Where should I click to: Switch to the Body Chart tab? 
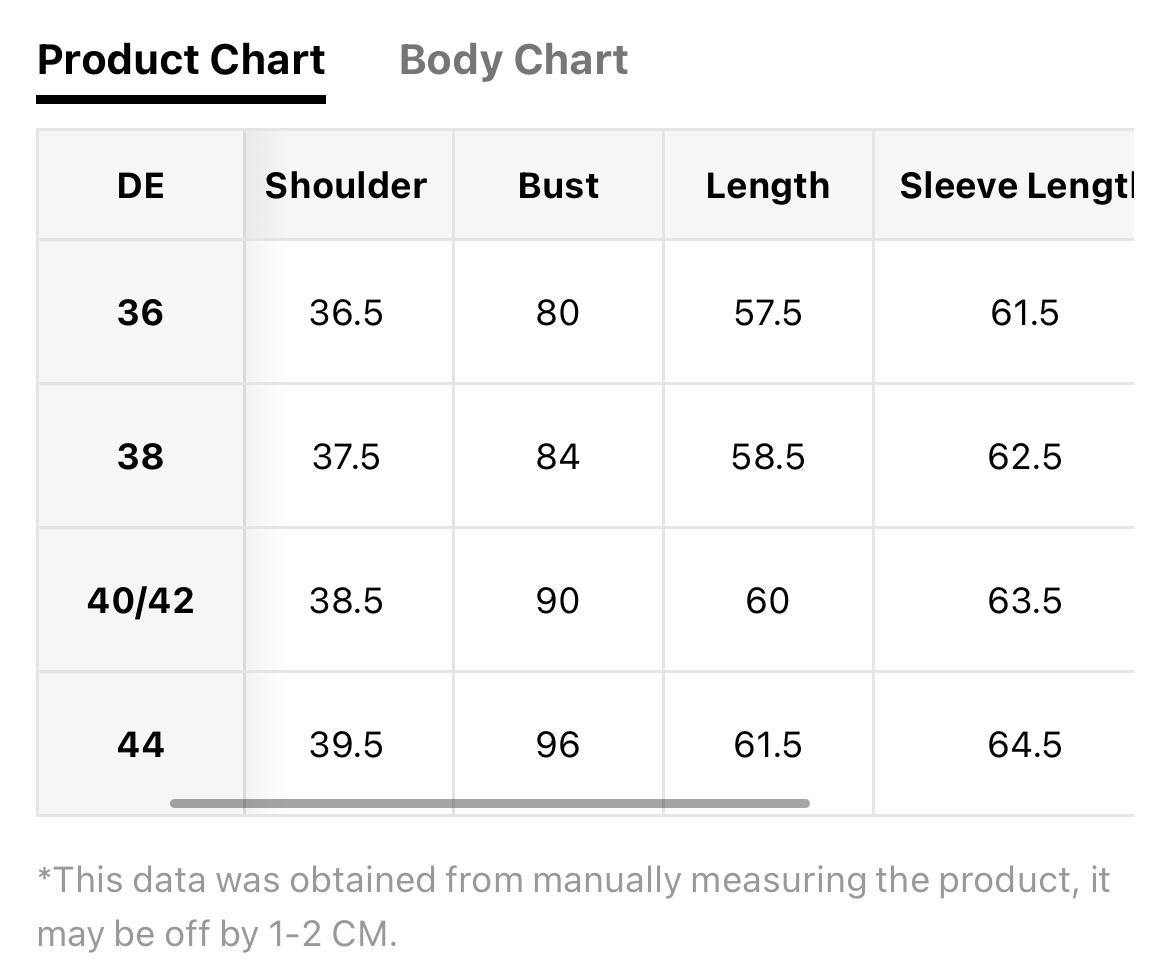[x=513, y=60]
